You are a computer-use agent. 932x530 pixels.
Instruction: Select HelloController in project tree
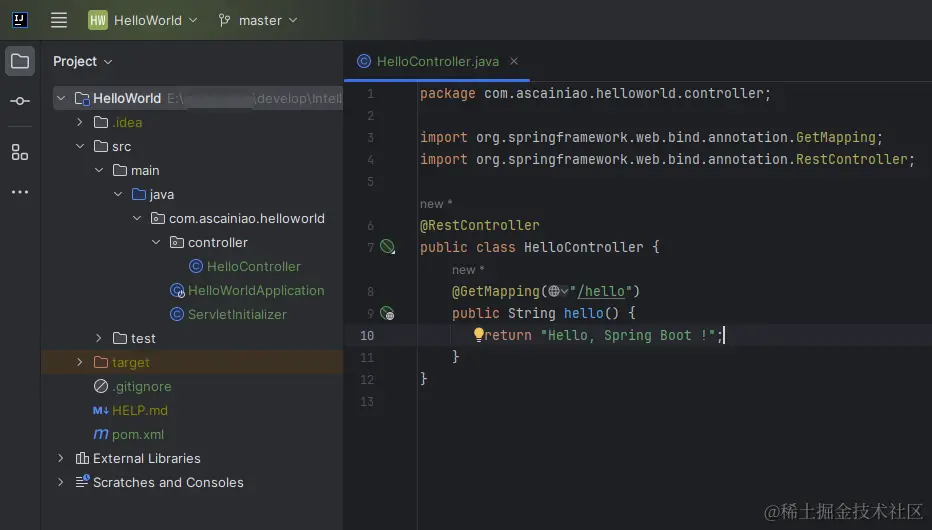click(x=253, y=267)
